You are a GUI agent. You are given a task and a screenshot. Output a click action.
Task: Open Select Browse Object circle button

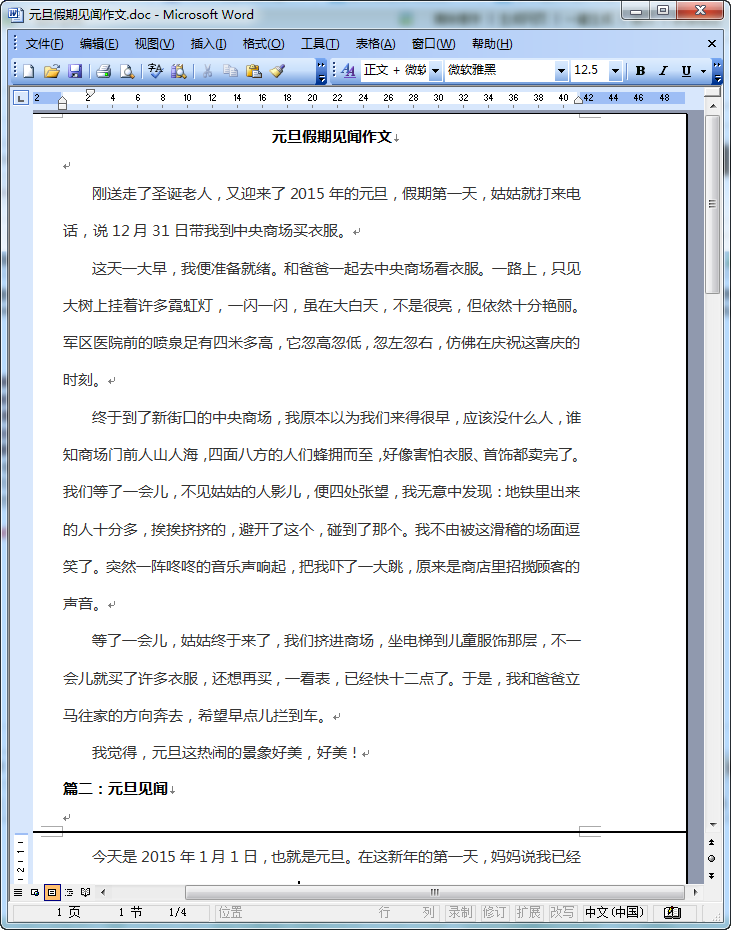click(x=712, y=858)
